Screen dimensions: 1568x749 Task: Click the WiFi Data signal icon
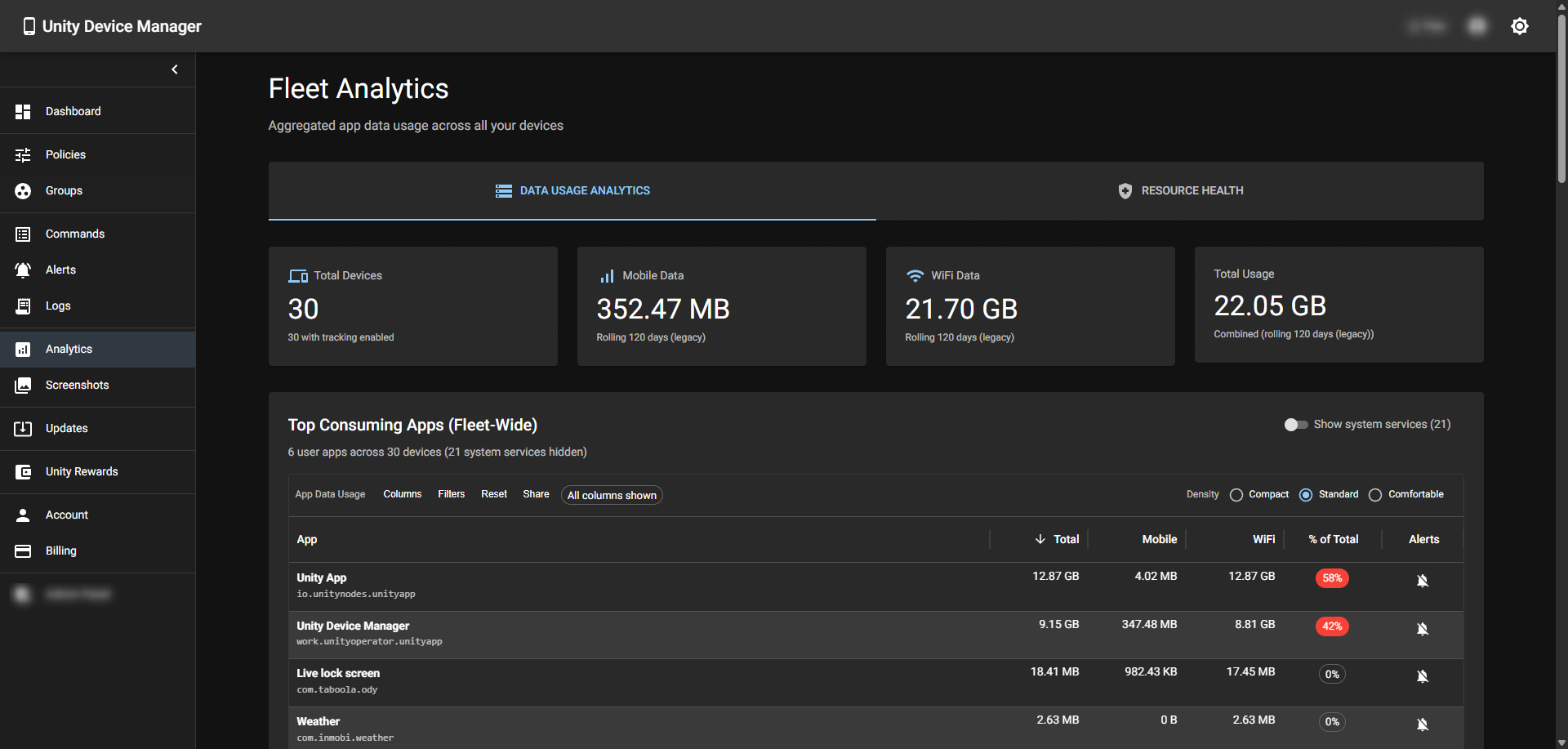915,276
